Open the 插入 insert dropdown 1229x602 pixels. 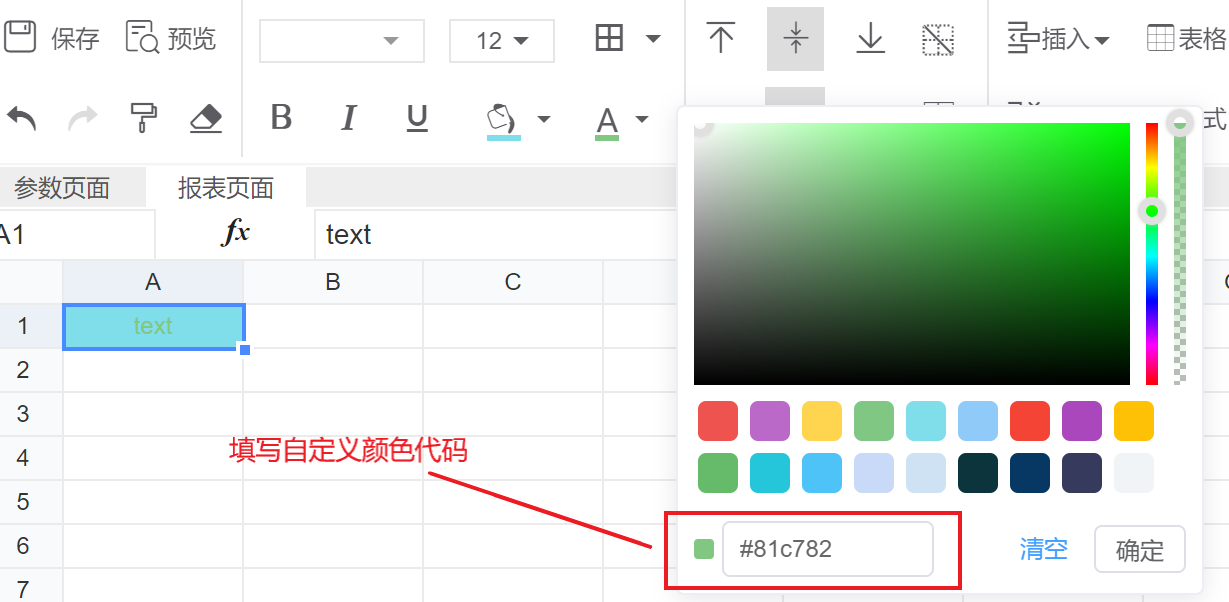[x=1058, y=39]
